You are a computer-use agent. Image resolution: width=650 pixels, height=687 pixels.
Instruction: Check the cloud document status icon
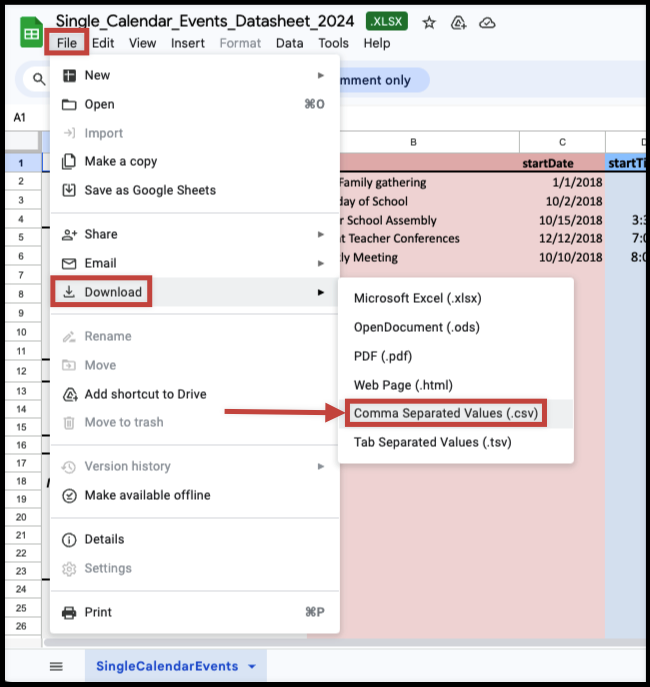point(488,21)
